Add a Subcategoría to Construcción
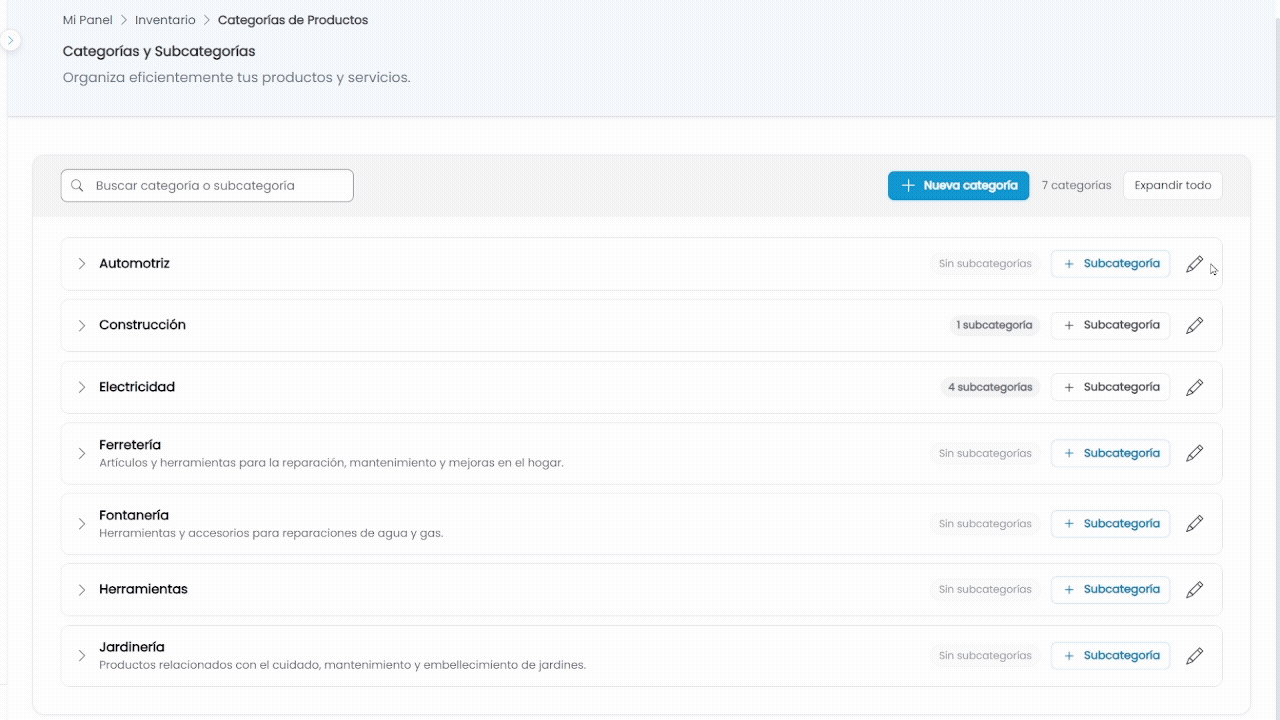This screenshot has width=1280, height=720. tap(1110, 325)
